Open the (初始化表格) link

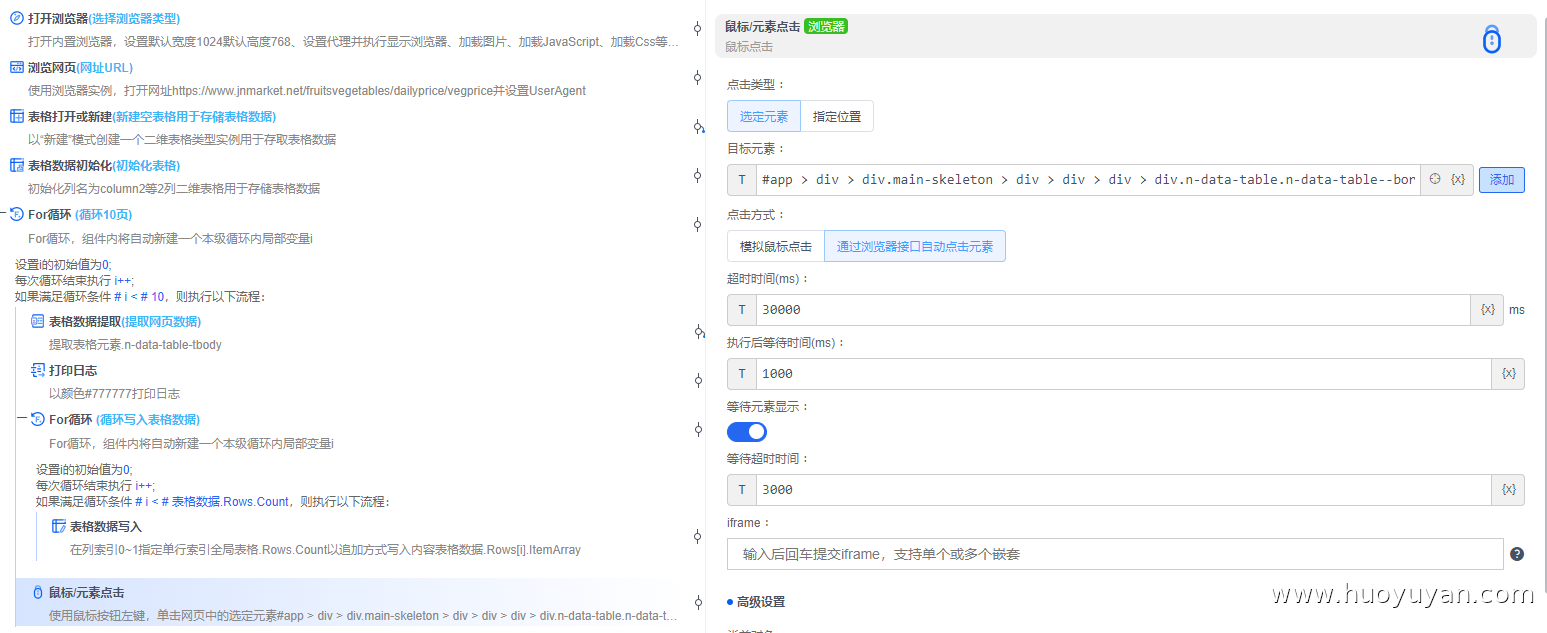click(146, 165)
